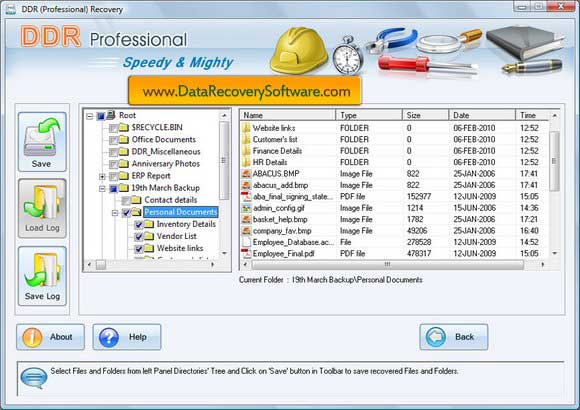This screenshot has width=580, height=410.
Task: Sort file list by Time column
Action: tap(532, 115)
